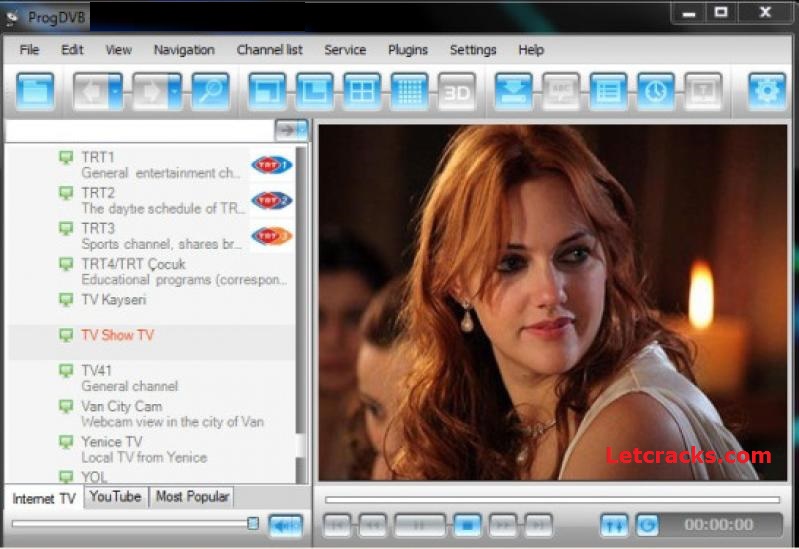Select the small window layout icon

(x=268, y=92)
